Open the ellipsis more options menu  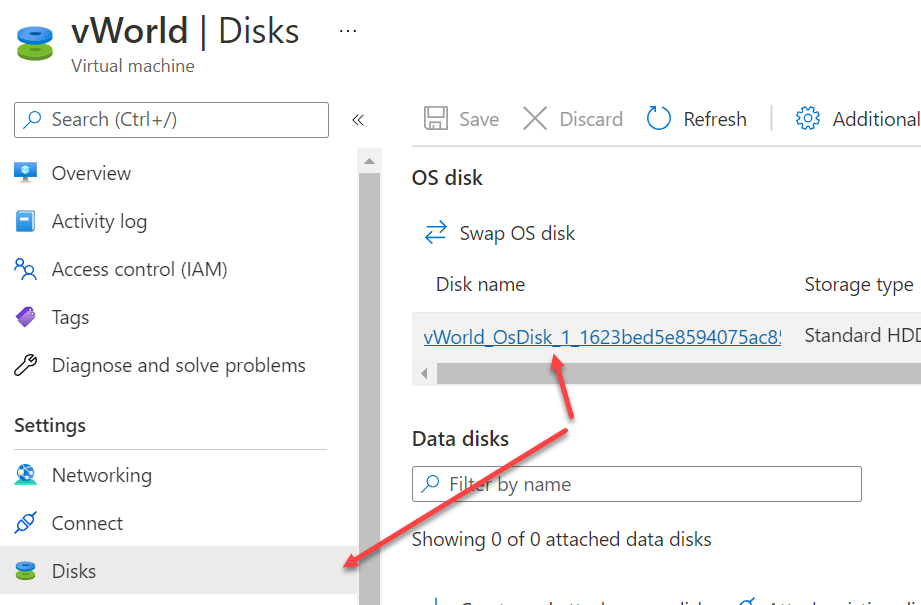pos(347,31)
